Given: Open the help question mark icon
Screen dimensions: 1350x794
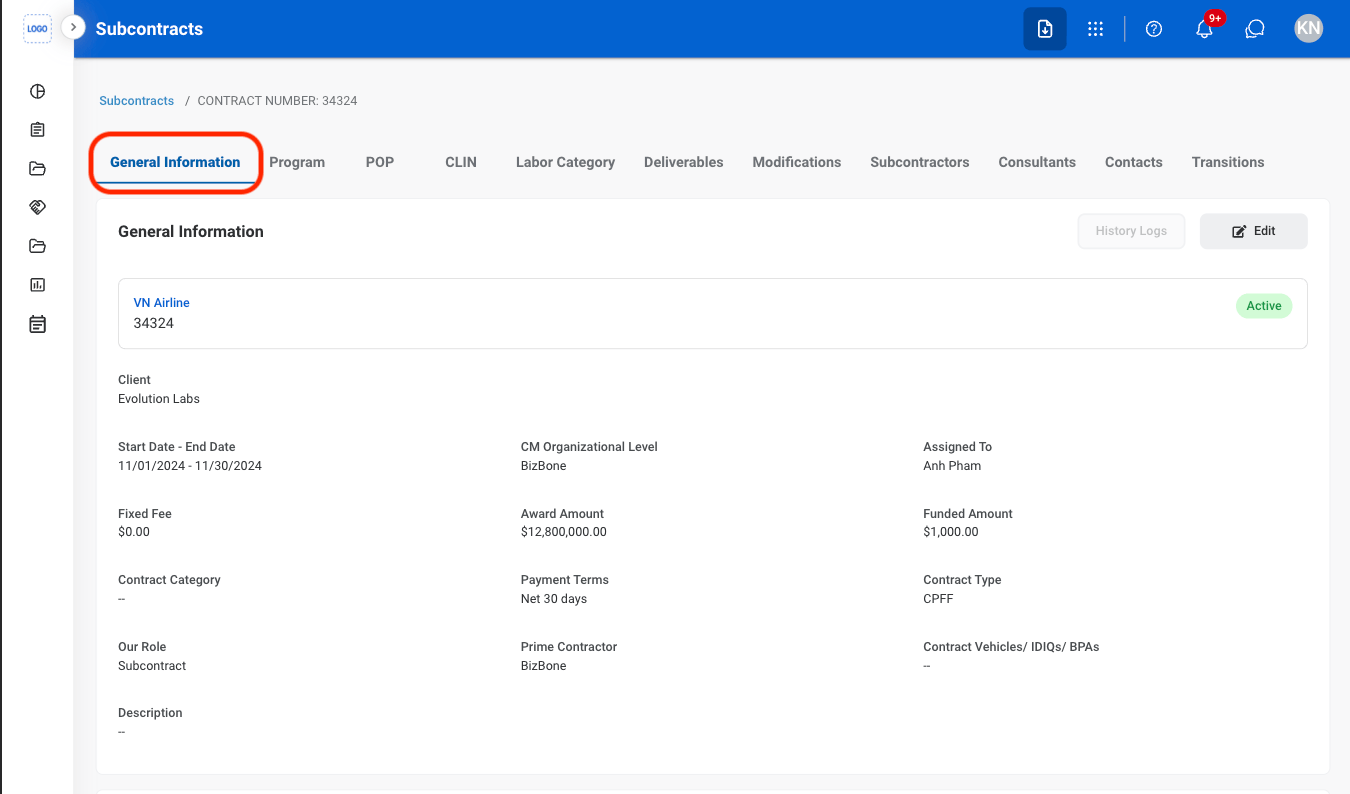Looking at the screenshot, I should 1154,29.
